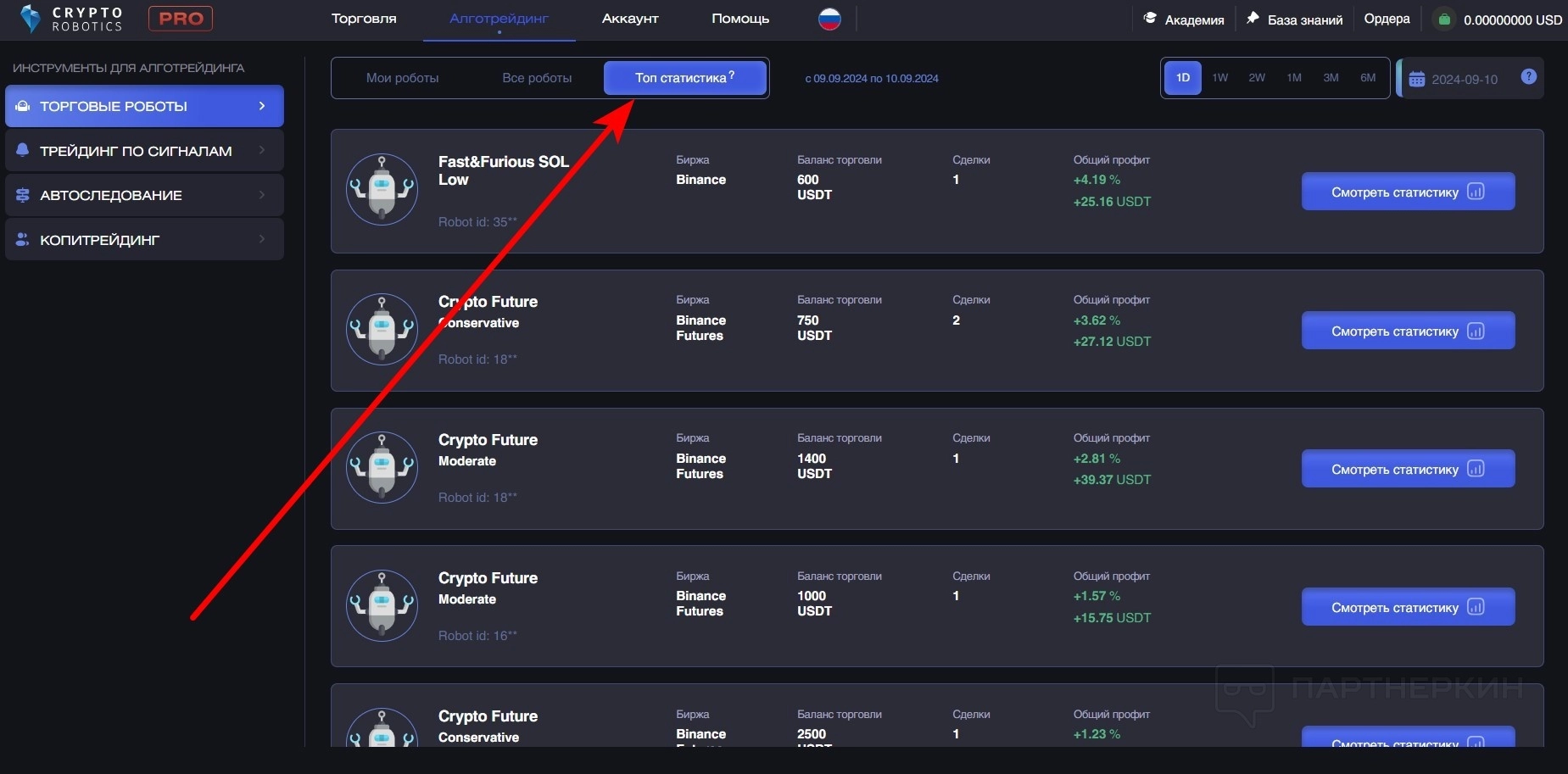Switch to Все роботы tab
Screen dimensions: 1568x774
[x=537, y=78]
